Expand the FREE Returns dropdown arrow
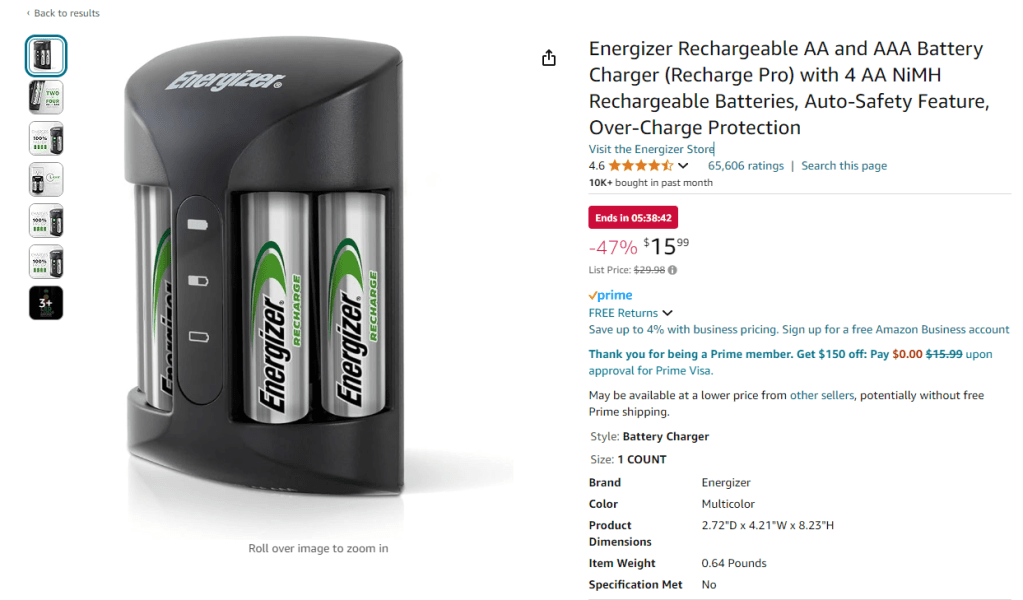 [667, 313]
